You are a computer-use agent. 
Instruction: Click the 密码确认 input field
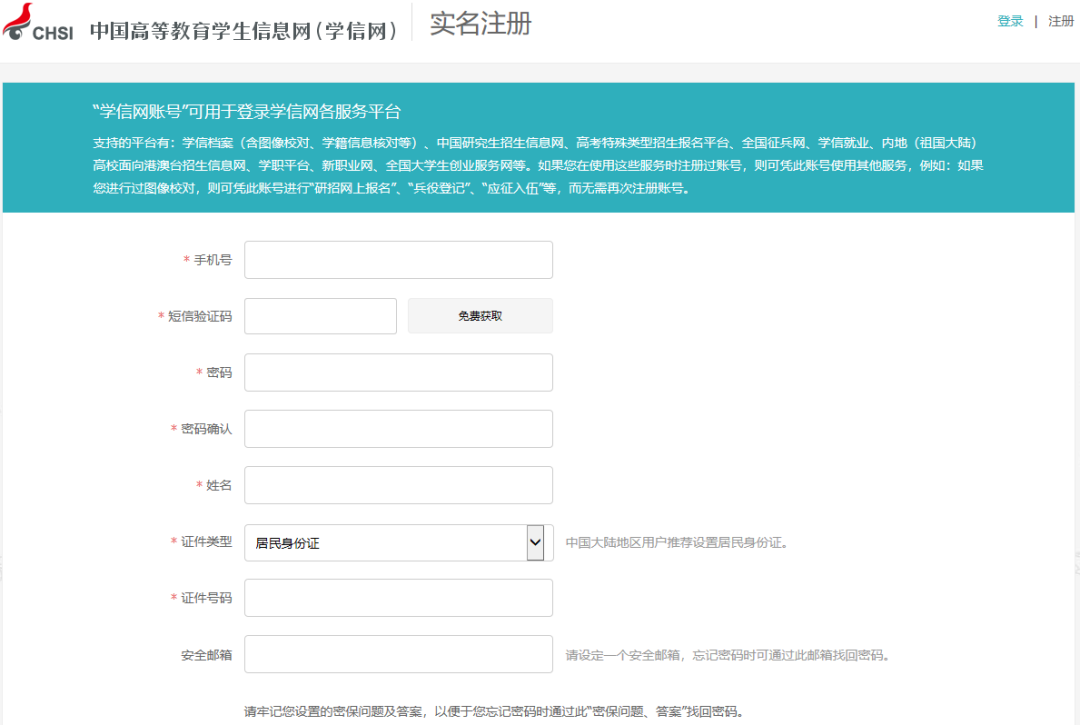coord(398,429)
